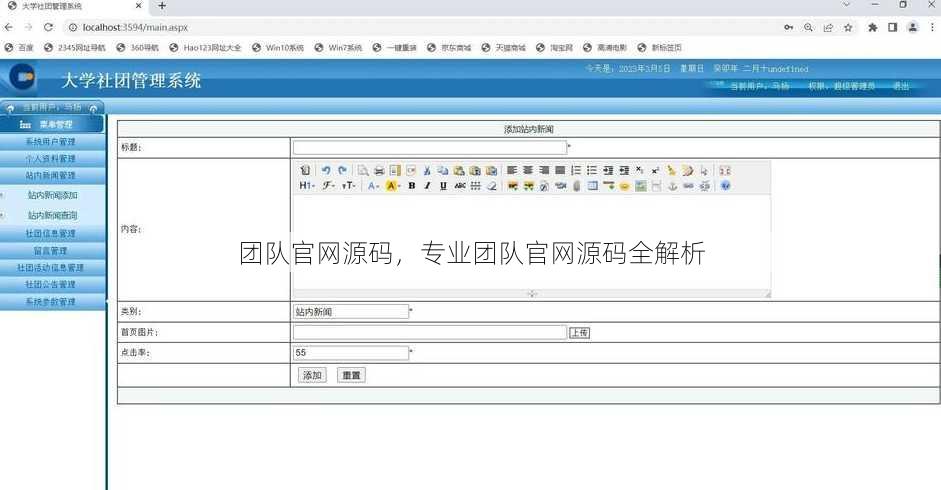Open the 淘宝网 bookmark
941x490 pixels.
point(555,47)
